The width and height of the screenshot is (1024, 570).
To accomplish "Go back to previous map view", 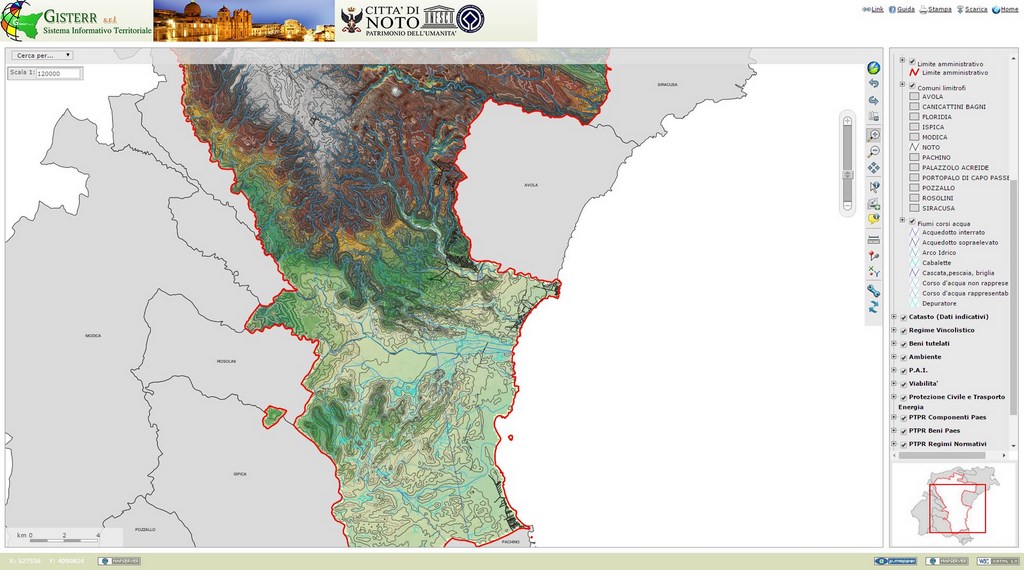I will click(873, 84).
